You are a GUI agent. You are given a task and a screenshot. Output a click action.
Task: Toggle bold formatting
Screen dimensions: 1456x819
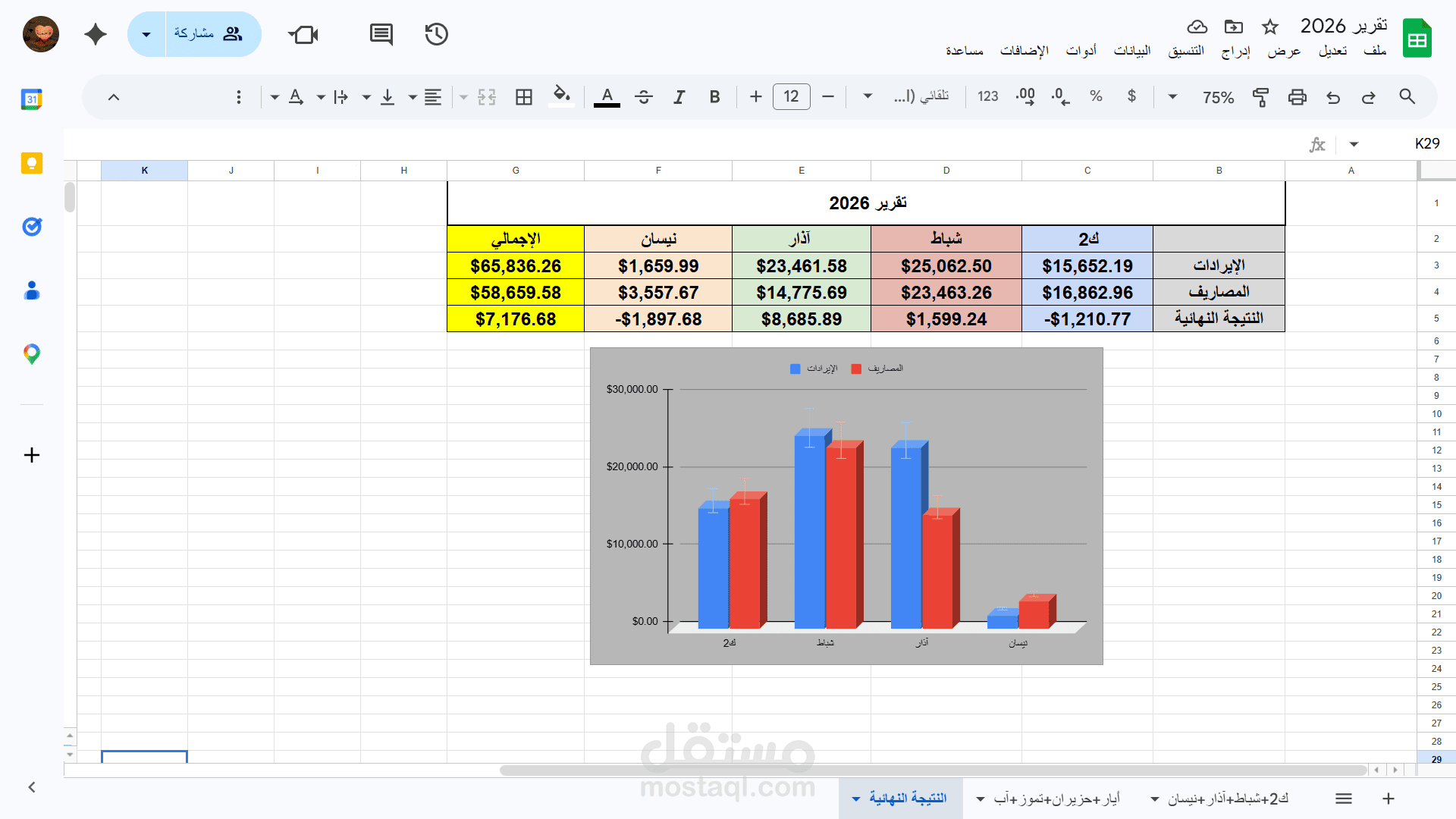click(x=714, y=97)
